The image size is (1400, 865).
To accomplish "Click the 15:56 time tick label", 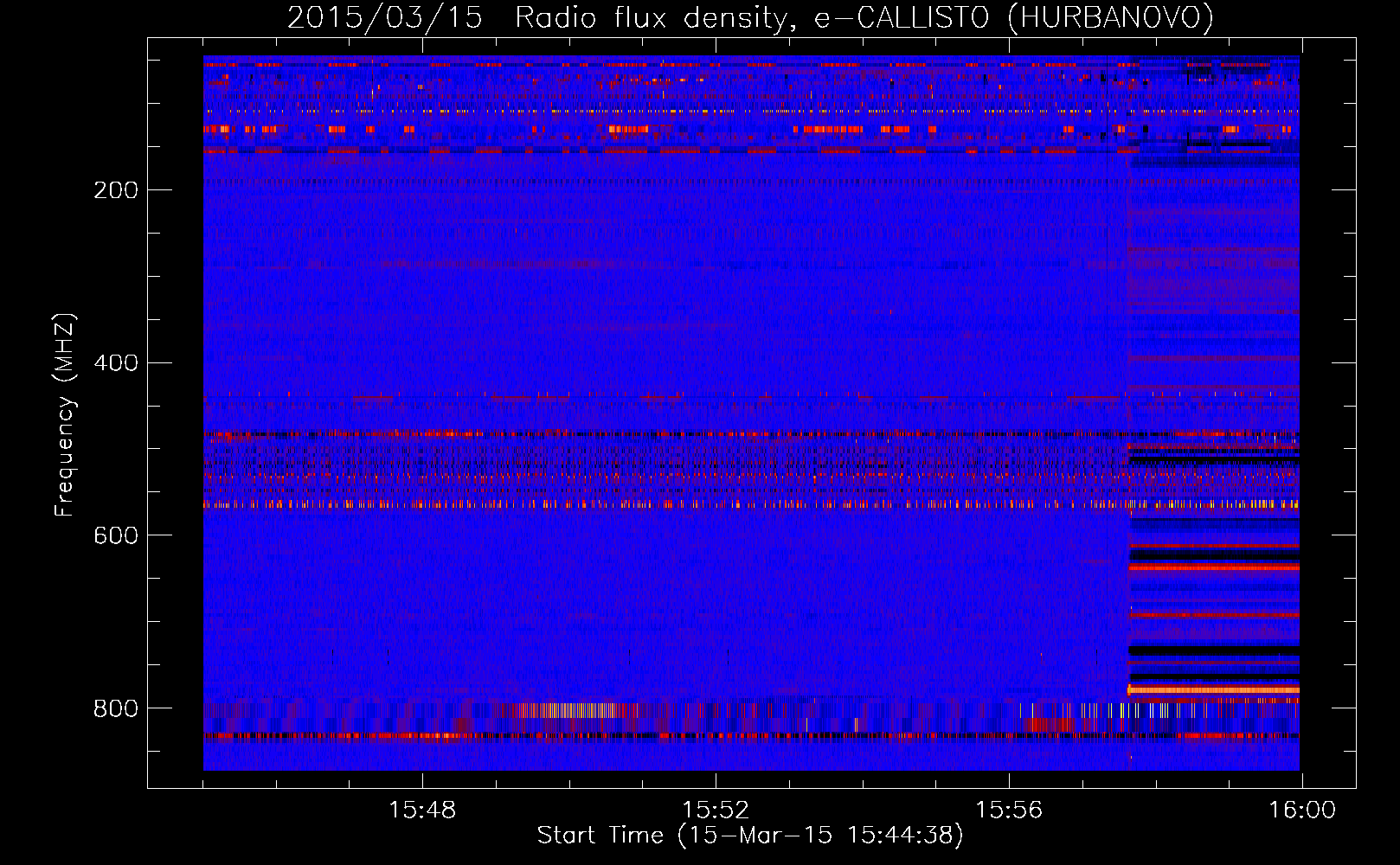I will click(x=1009, y=811).
